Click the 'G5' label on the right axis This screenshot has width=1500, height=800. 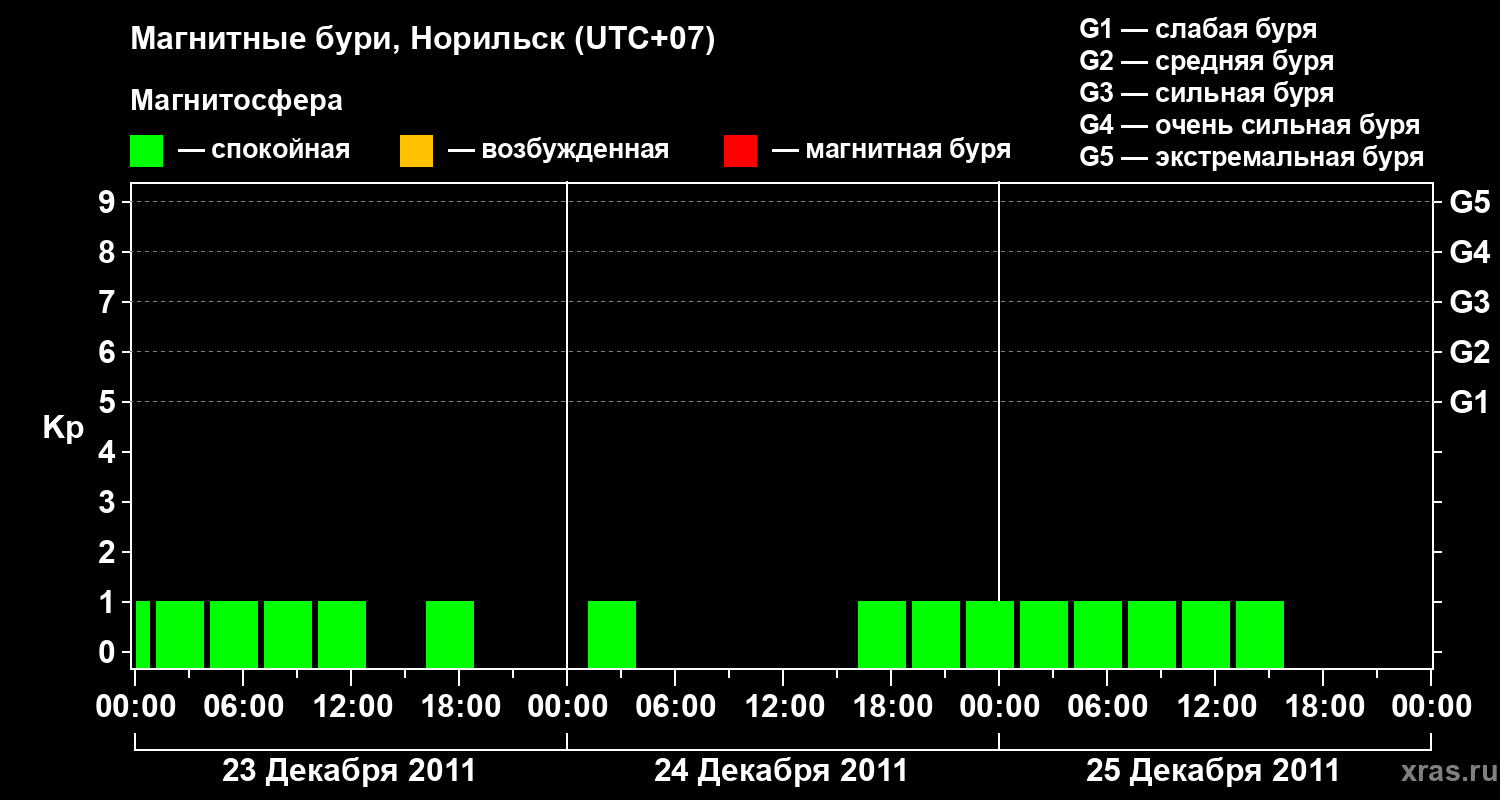[1470, 202]
